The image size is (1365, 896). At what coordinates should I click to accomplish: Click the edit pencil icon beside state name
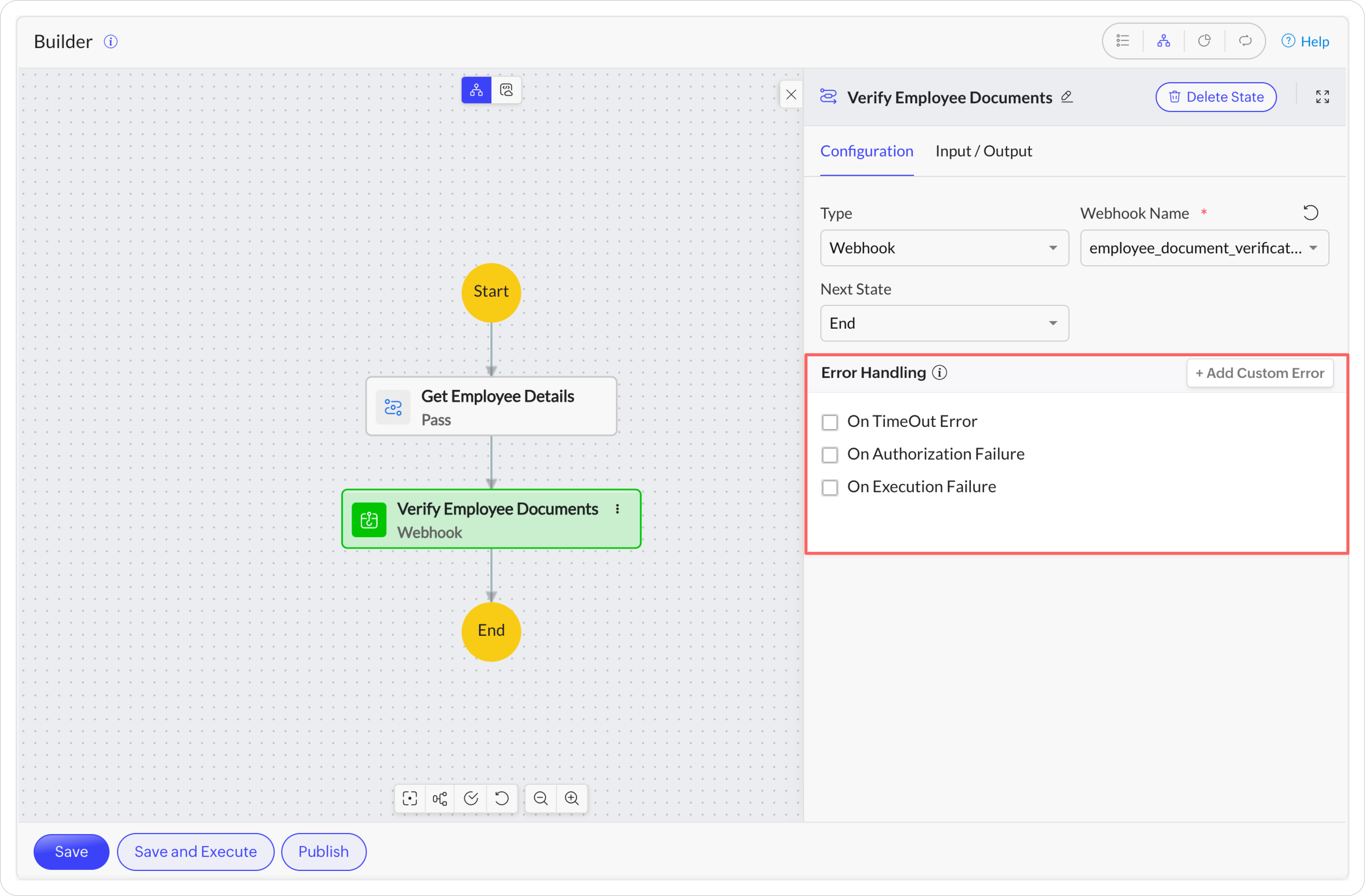(1067, 96)
